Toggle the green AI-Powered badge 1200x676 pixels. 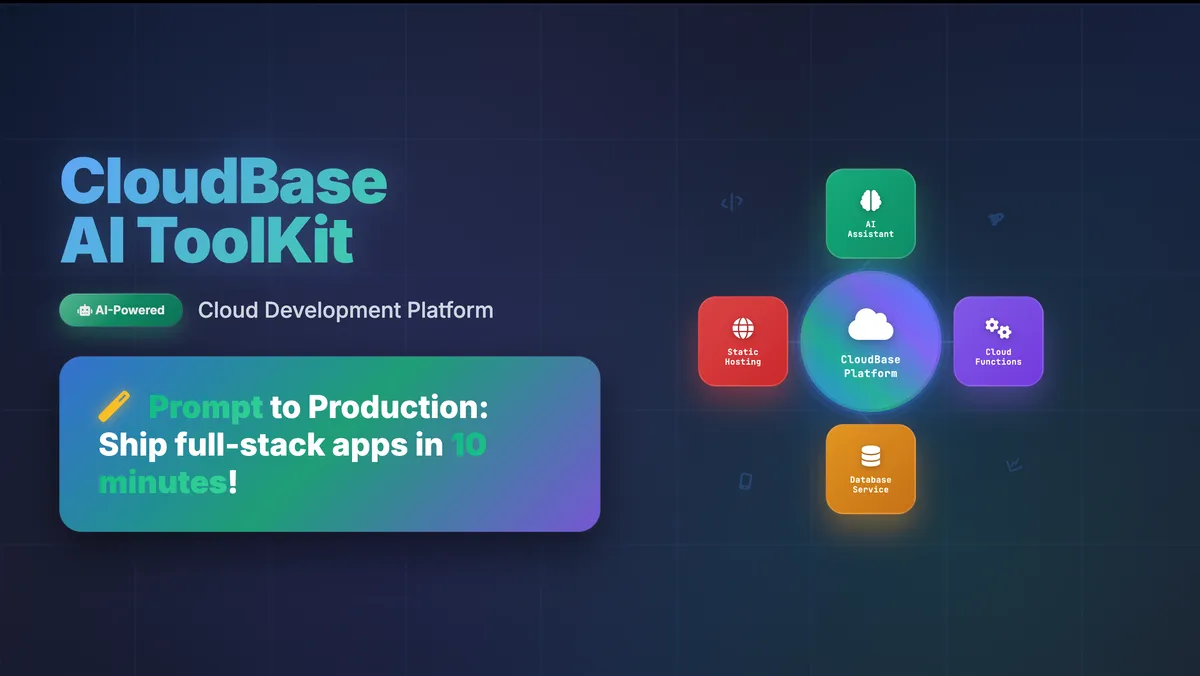120,310
